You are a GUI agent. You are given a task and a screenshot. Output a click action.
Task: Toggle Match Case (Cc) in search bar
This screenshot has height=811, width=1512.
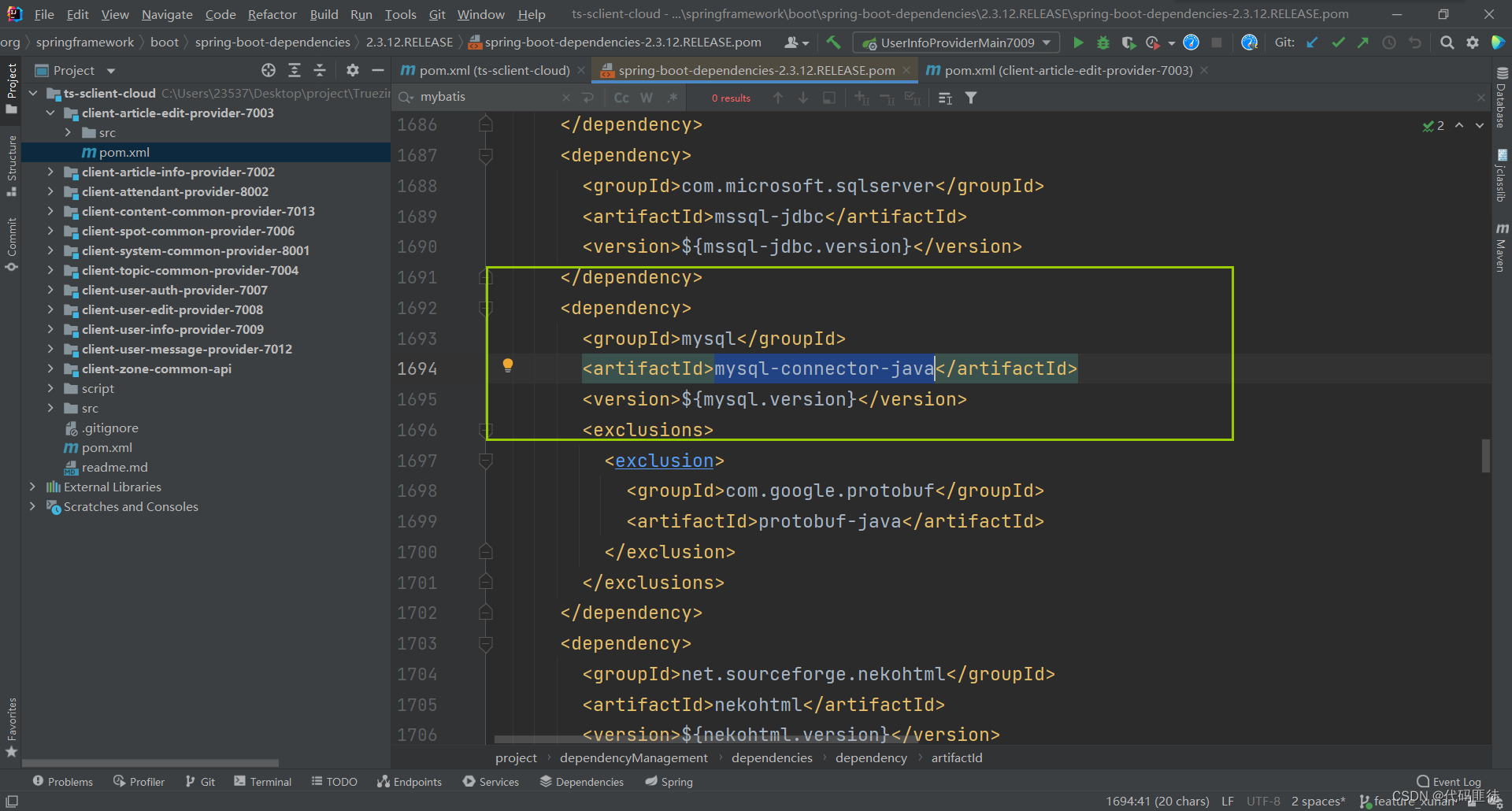[621, 98]
